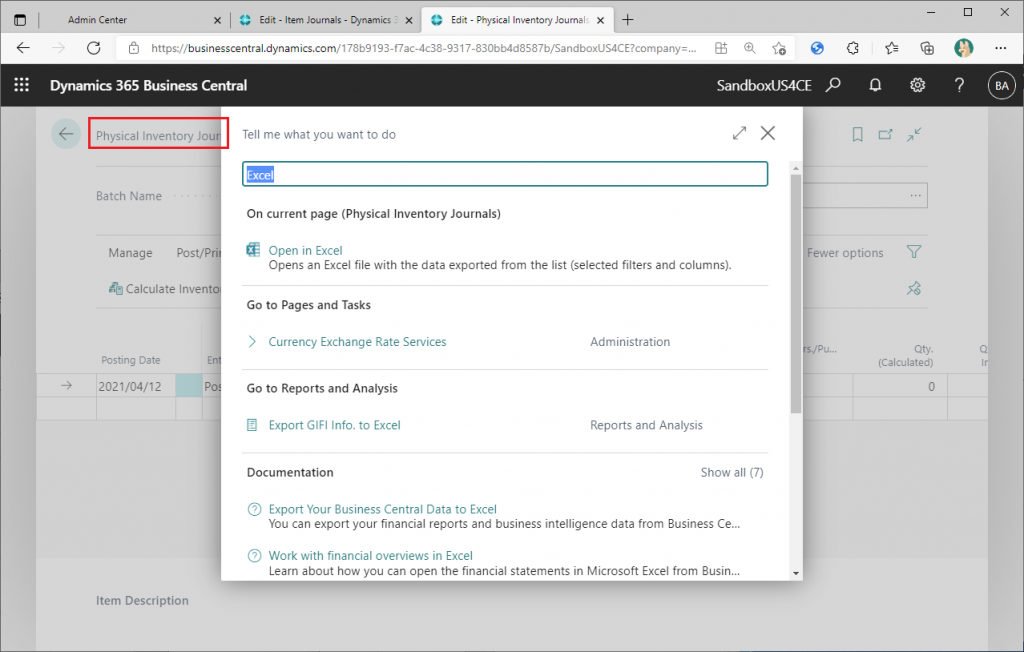This screenshot has width=1024, height=652.
Task: Open the BA user account avatar
Action: point(1002,86)
